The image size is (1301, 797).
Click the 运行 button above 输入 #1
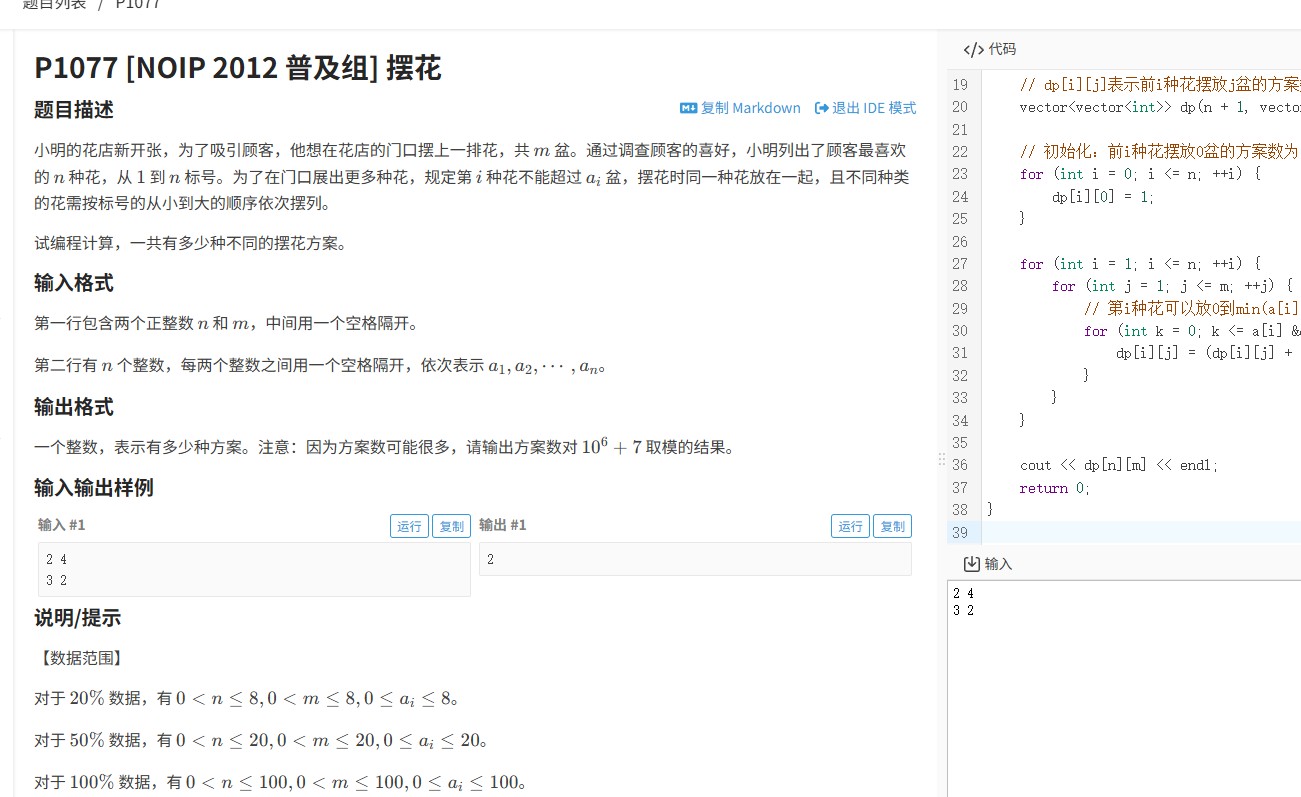pyautogui.click(x=408, y=524)
